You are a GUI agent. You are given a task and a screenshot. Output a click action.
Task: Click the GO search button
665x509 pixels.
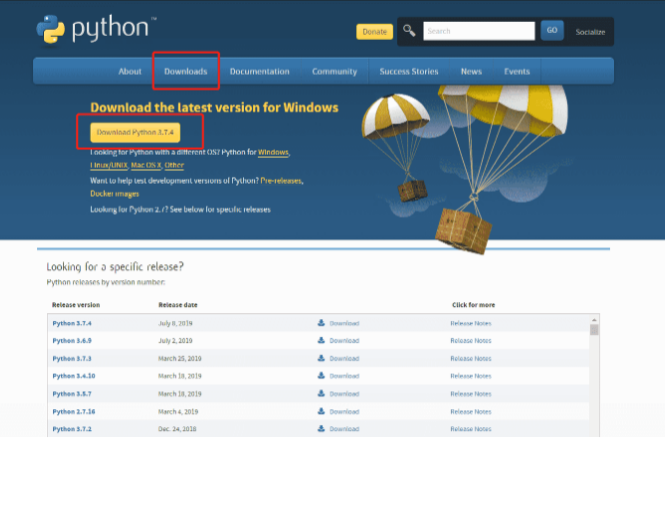(x=552, y=31)
